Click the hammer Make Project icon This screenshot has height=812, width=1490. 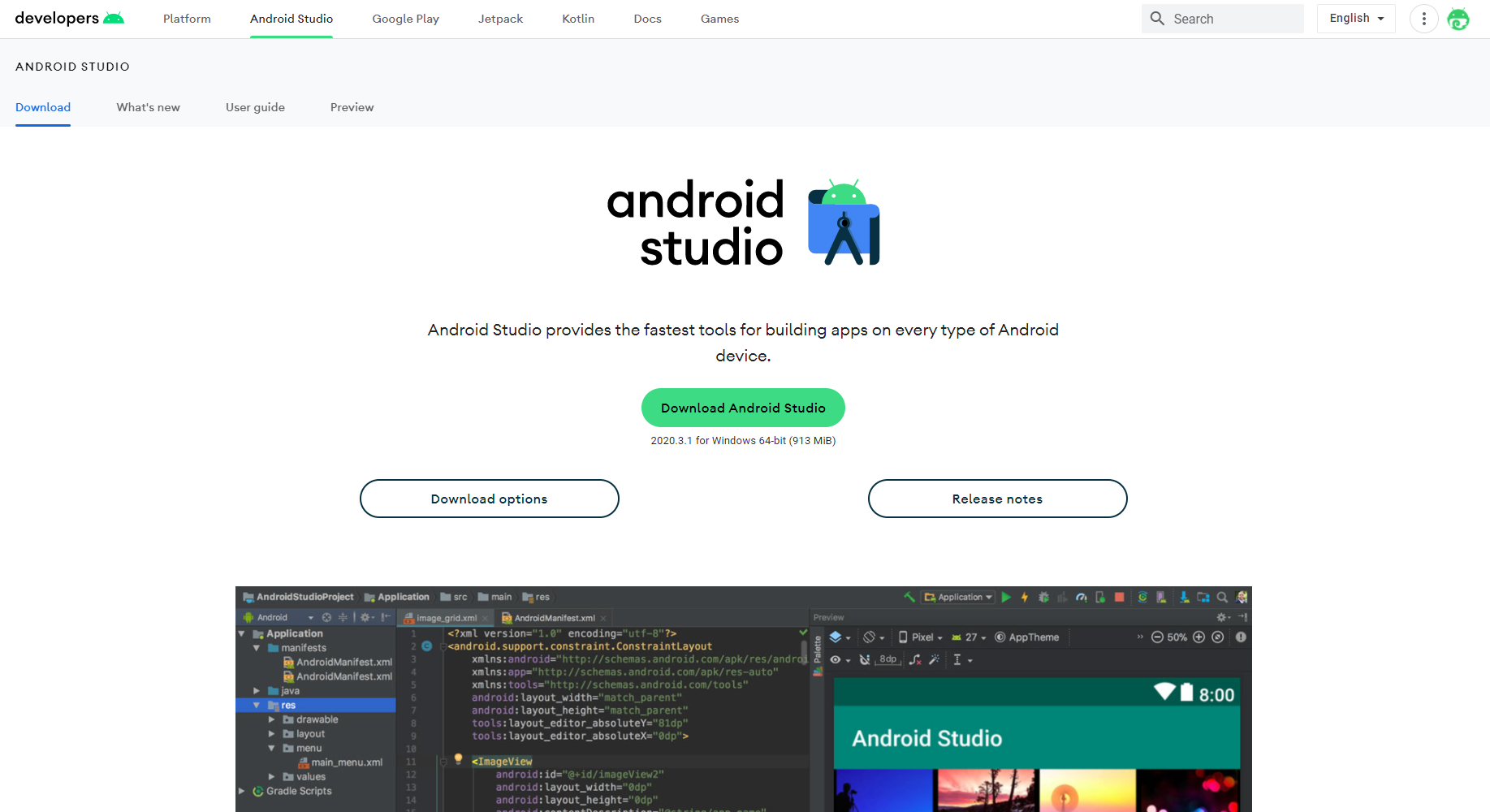click(x=909, y=598)
